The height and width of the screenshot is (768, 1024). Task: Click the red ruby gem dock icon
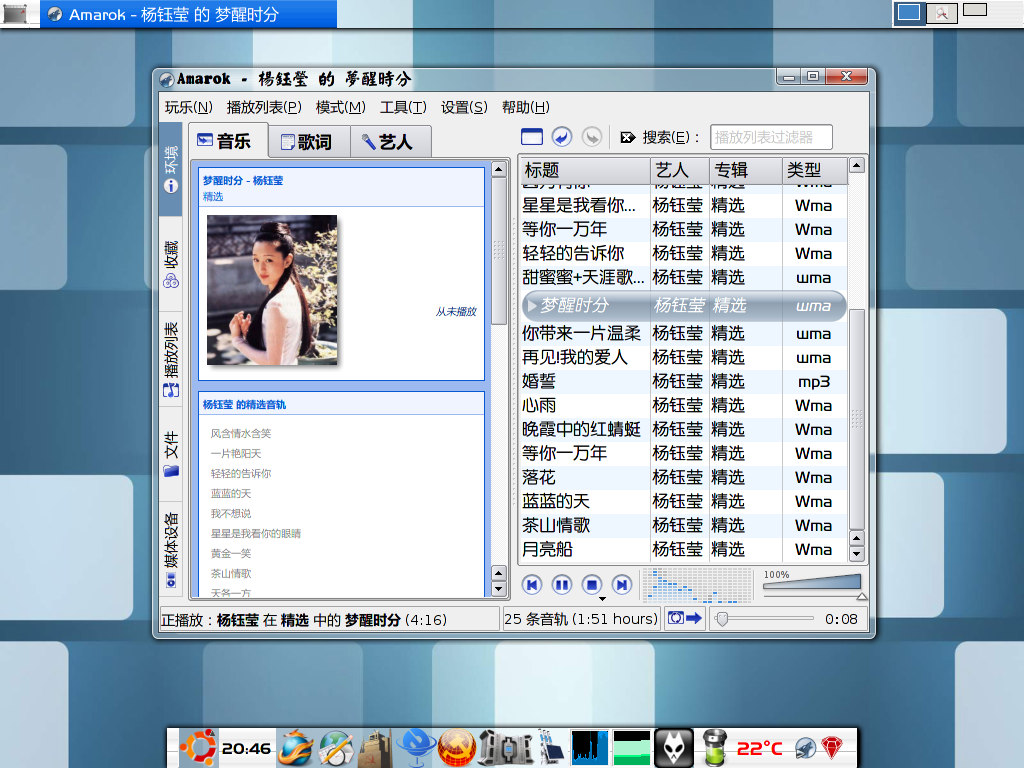coord(832,748)
